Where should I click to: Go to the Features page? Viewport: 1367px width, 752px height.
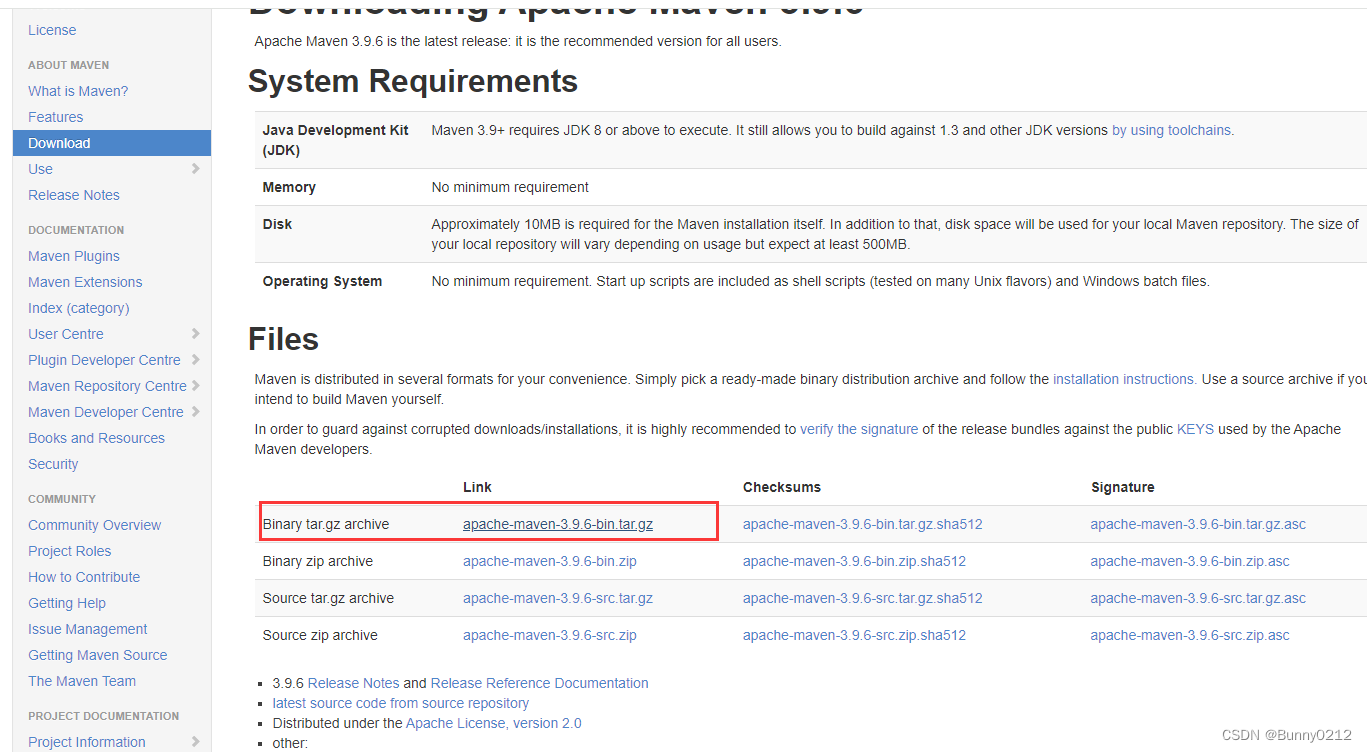tap(56, 117)
